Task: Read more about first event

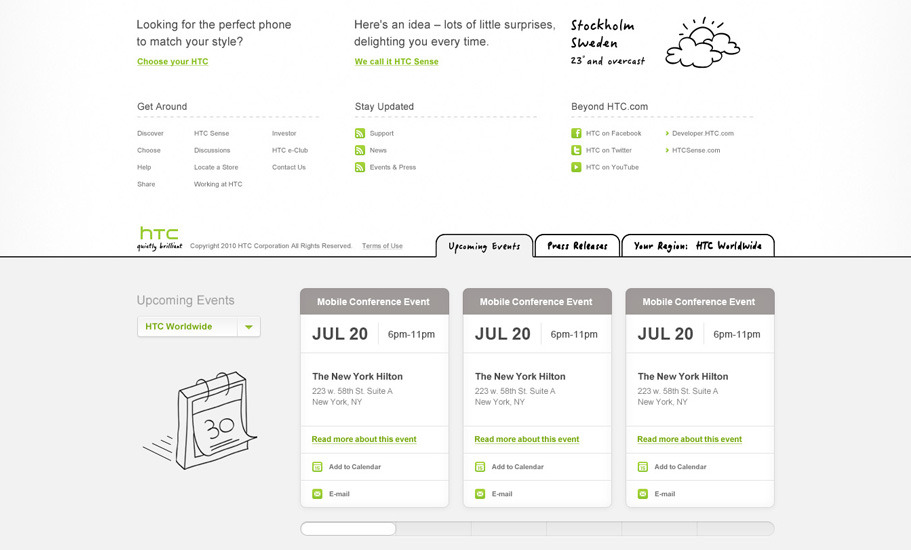Action: (364, 439)
